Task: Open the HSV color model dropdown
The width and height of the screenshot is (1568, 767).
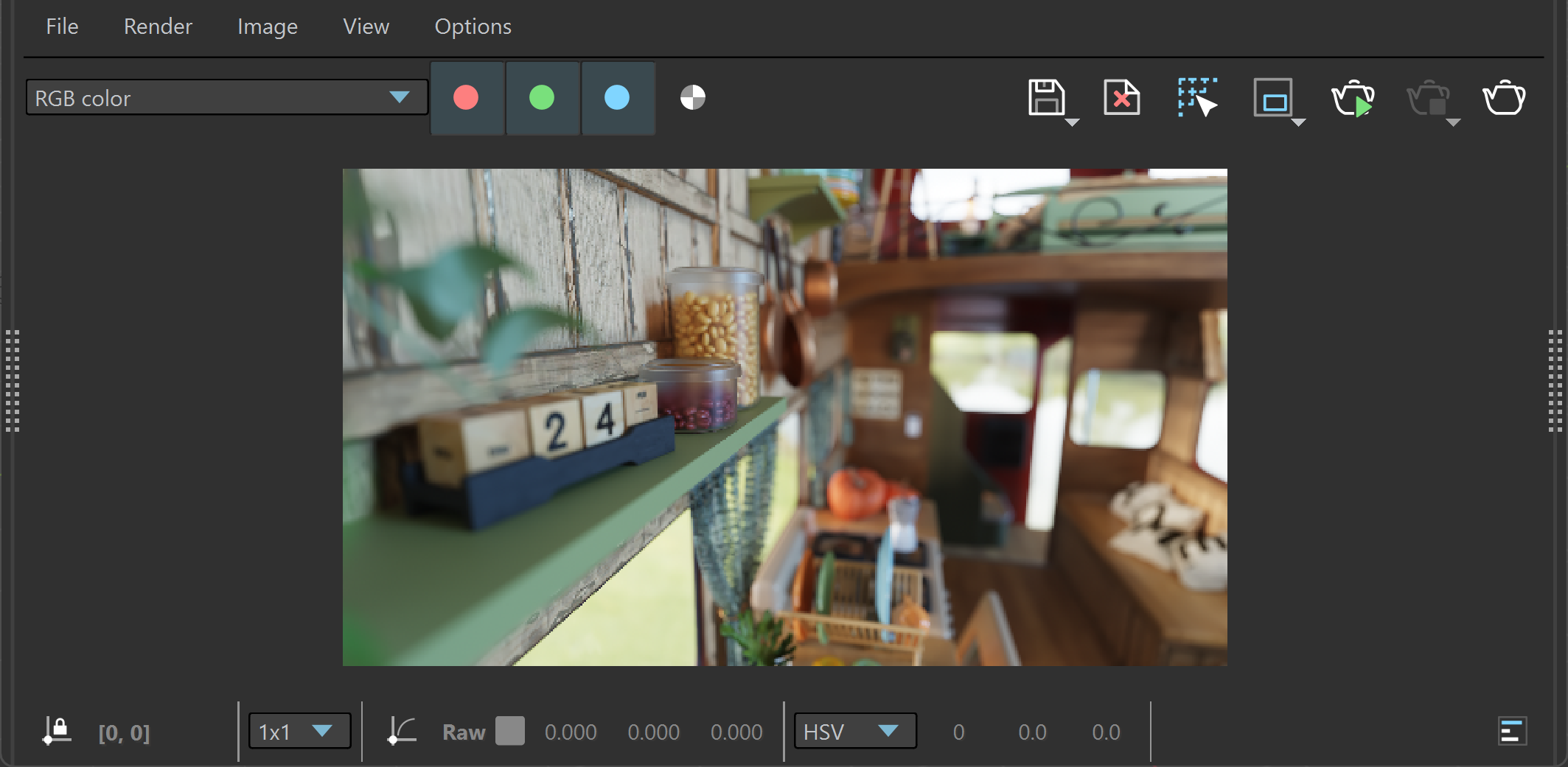Action: pos(855,731)
